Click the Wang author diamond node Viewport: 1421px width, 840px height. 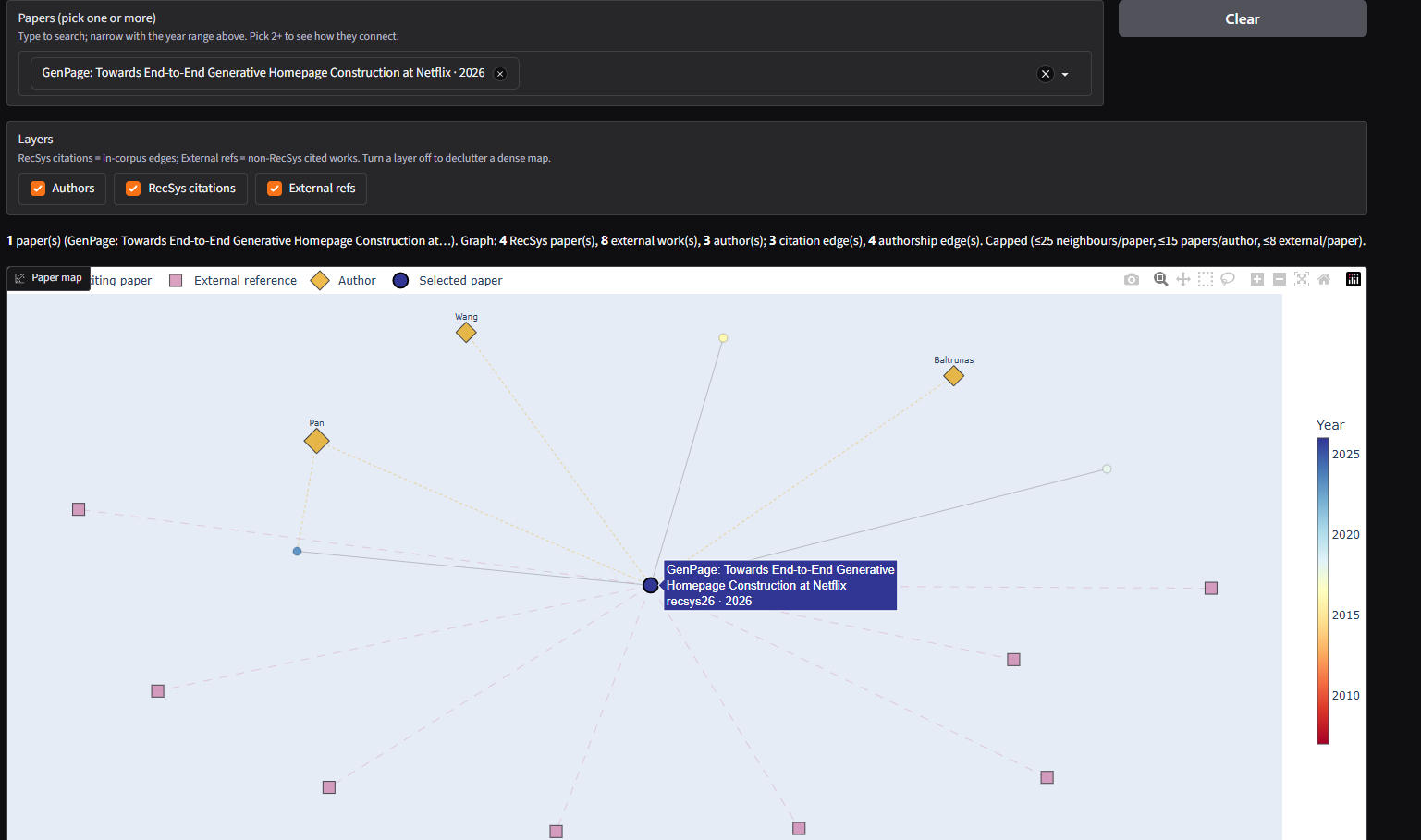tap(466, 333)
